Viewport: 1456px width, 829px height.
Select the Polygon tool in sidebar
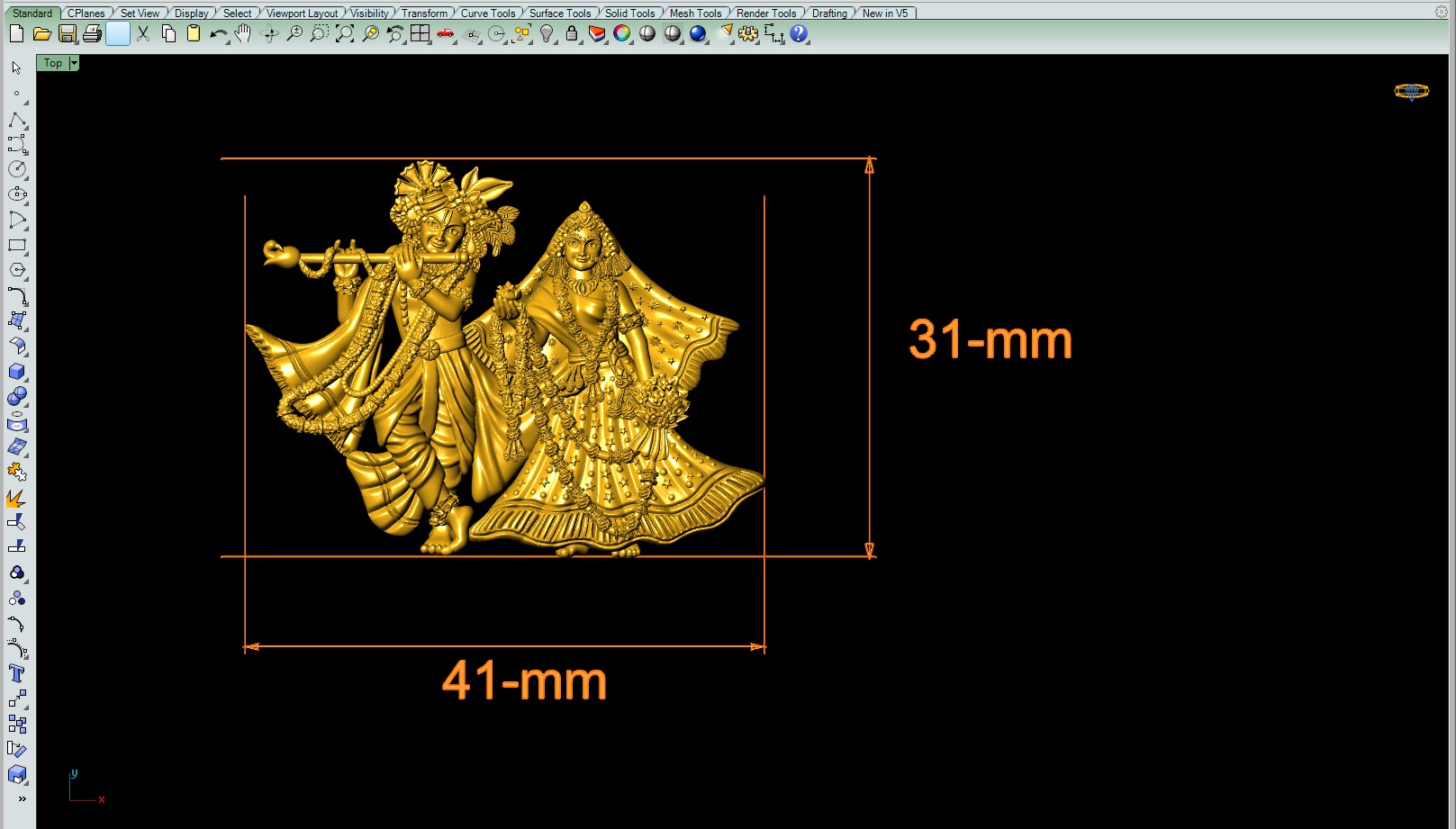coord(17,270)
